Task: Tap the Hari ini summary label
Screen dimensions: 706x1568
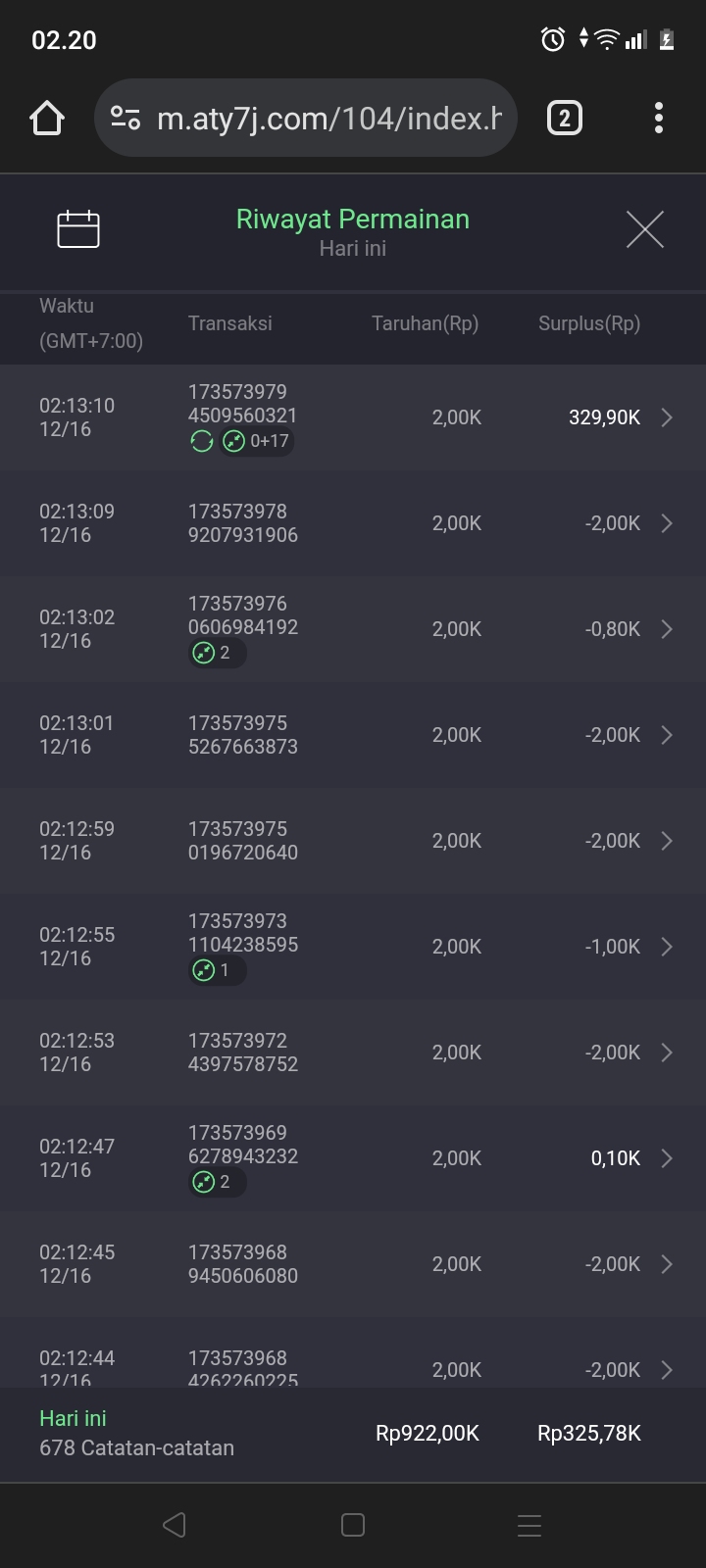Action: (x=73, y=1418)
